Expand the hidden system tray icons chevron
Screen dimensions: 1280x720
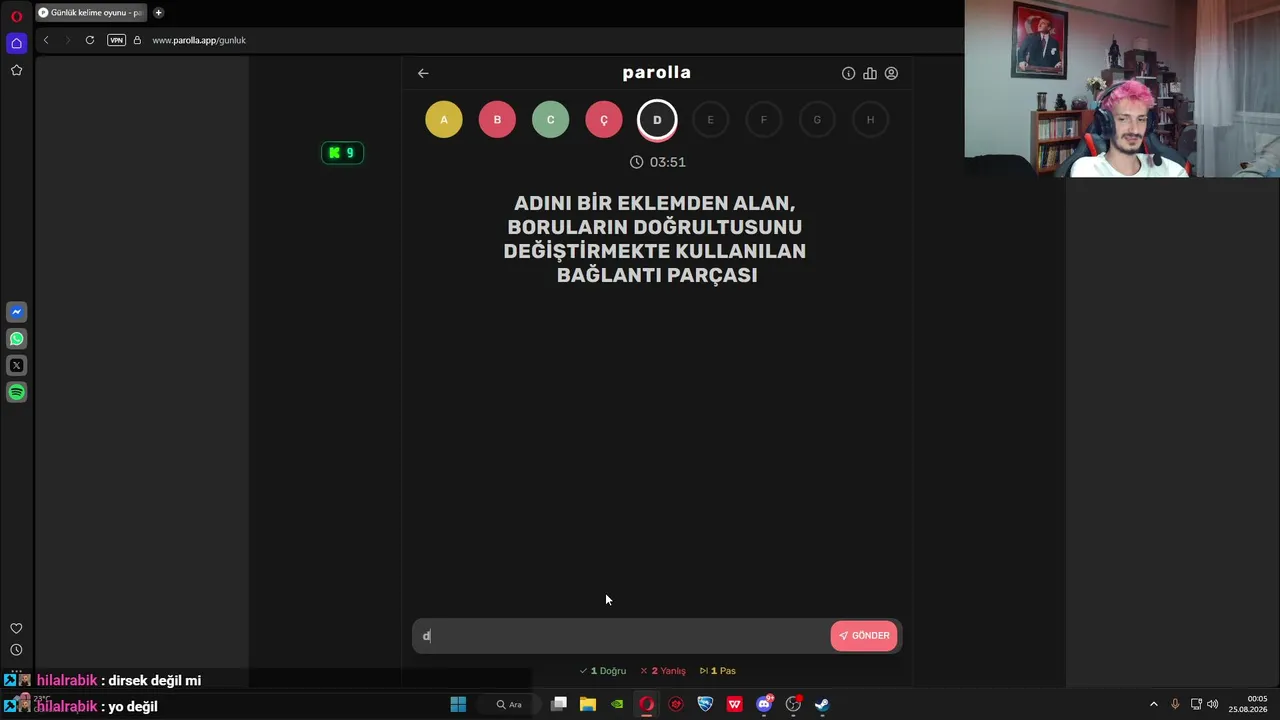1154,704
